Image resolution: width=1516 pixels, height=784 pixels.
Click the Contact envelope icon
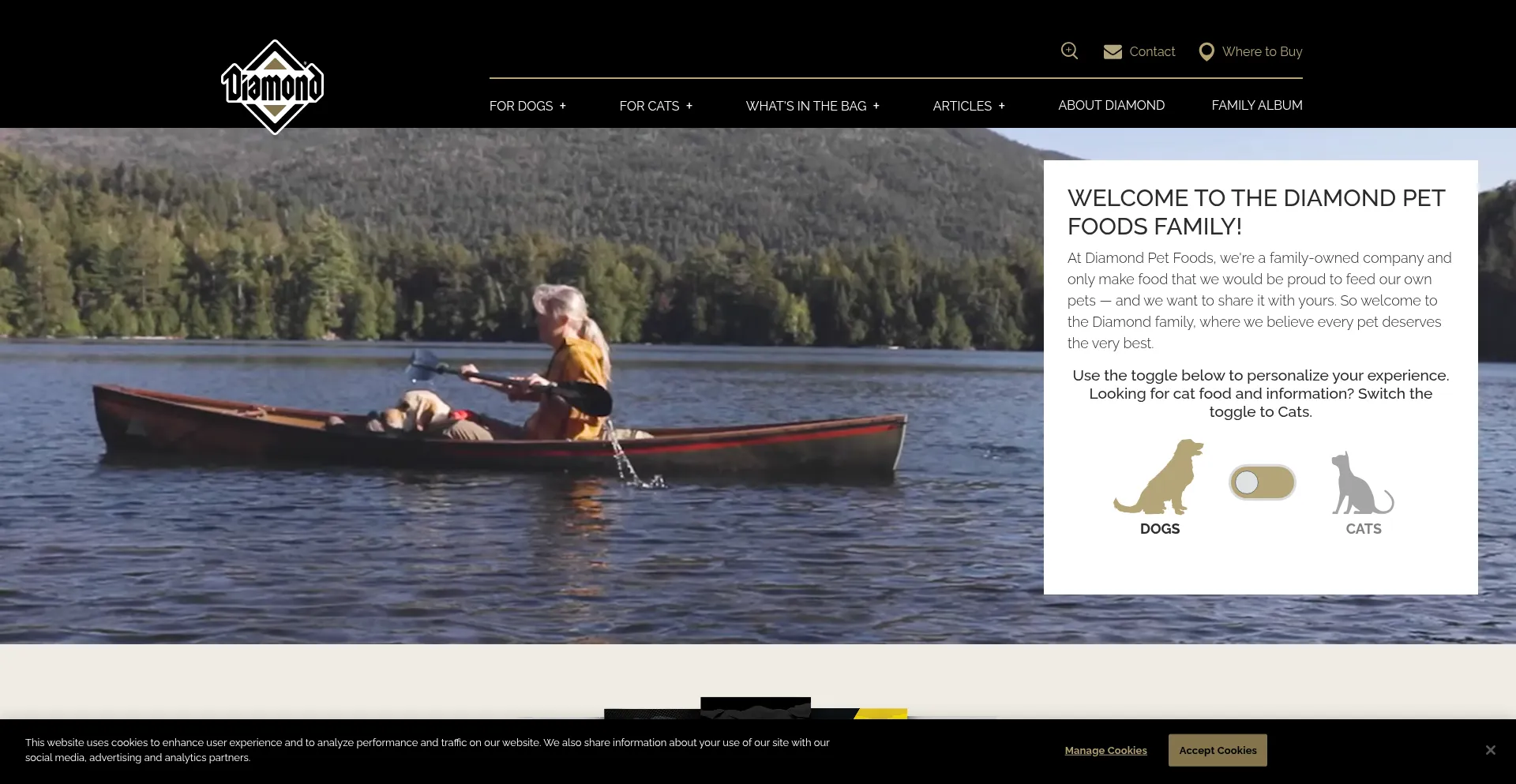point(1113,52)
